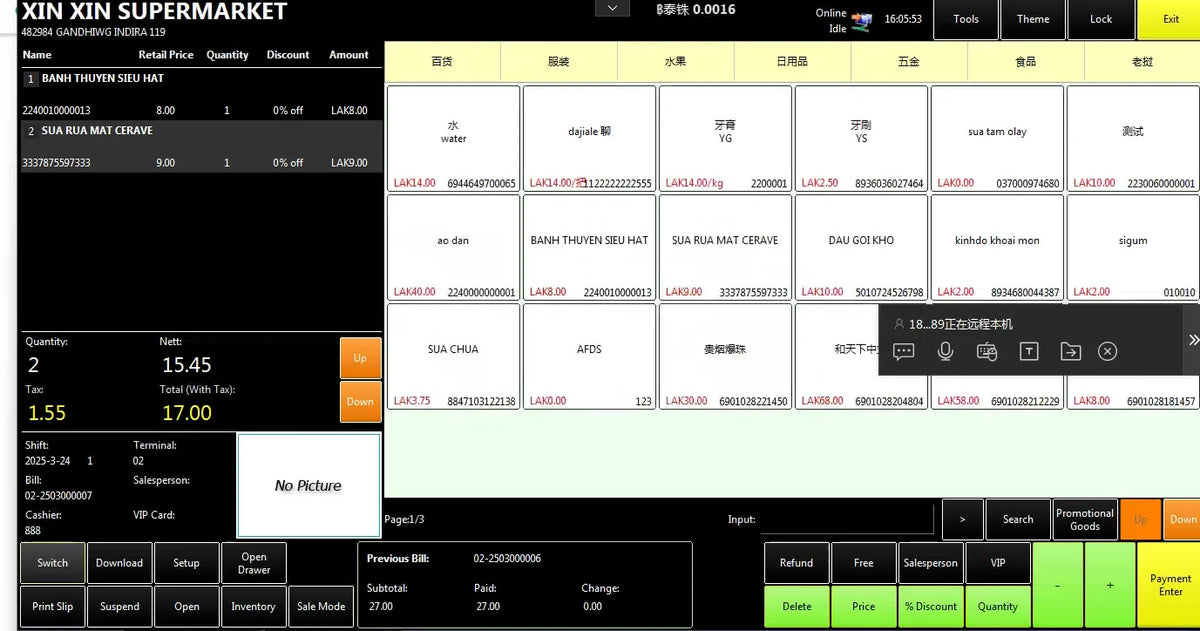Add the 水 water product tile
1200x631 pixels.
(454, 138)
